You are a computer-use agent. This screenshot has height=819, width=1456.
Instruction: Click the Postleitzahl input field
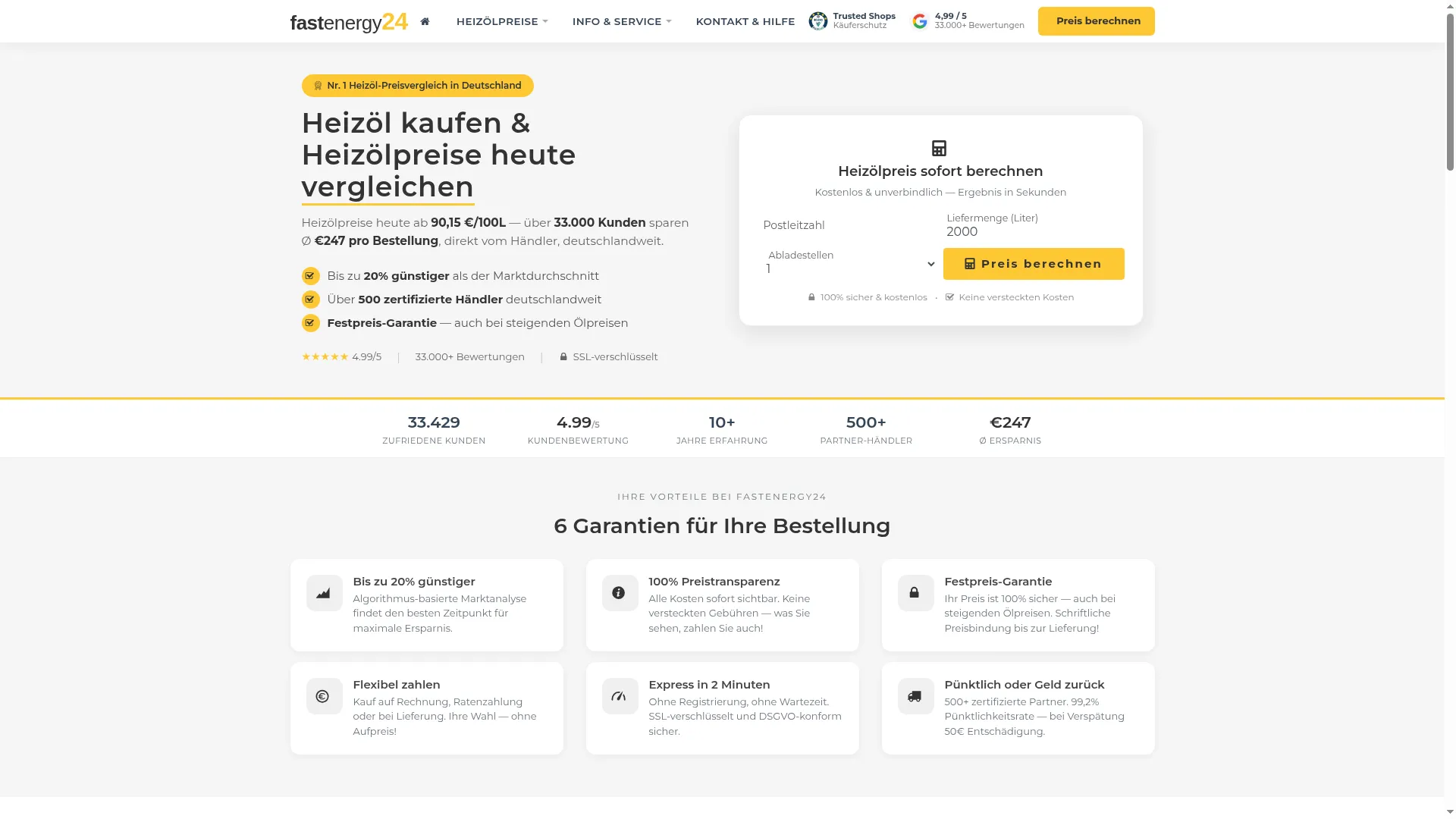(x=849, y=225)
